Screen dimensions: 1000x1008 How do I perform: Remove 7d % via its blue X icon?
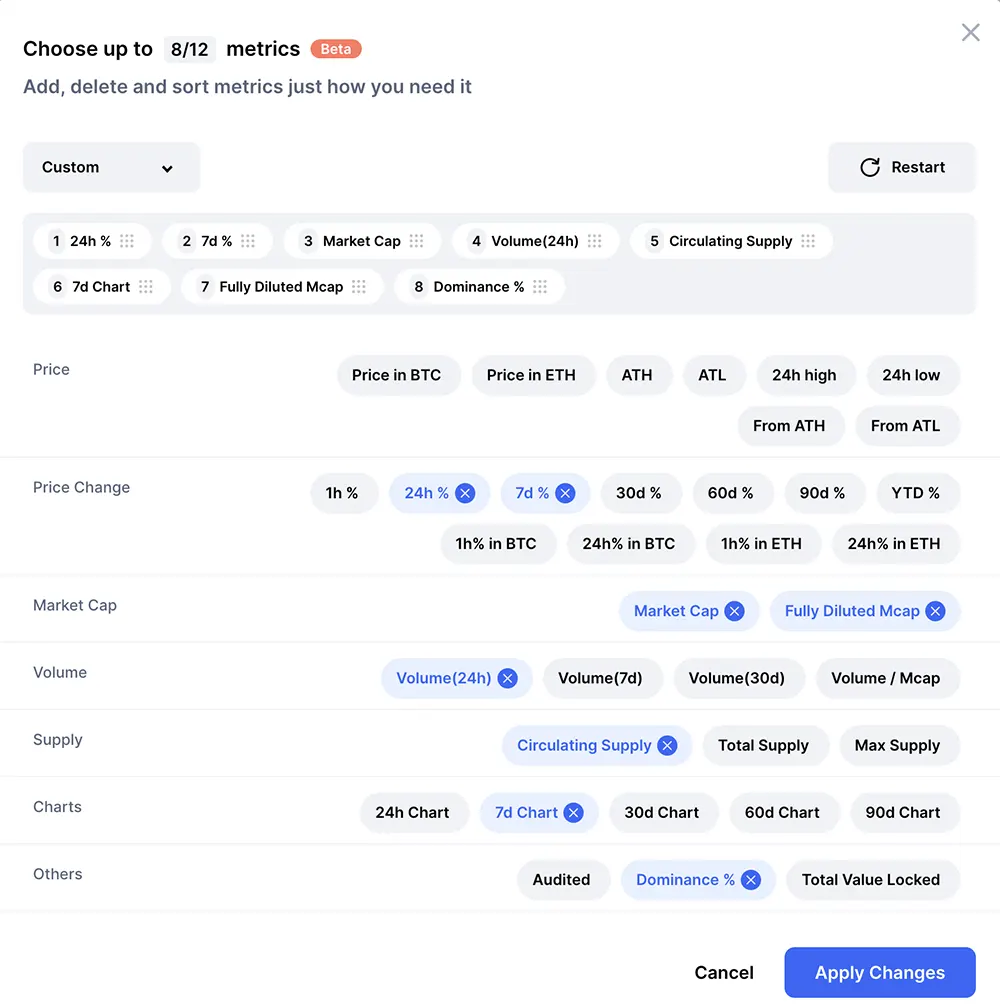point(565,493)
